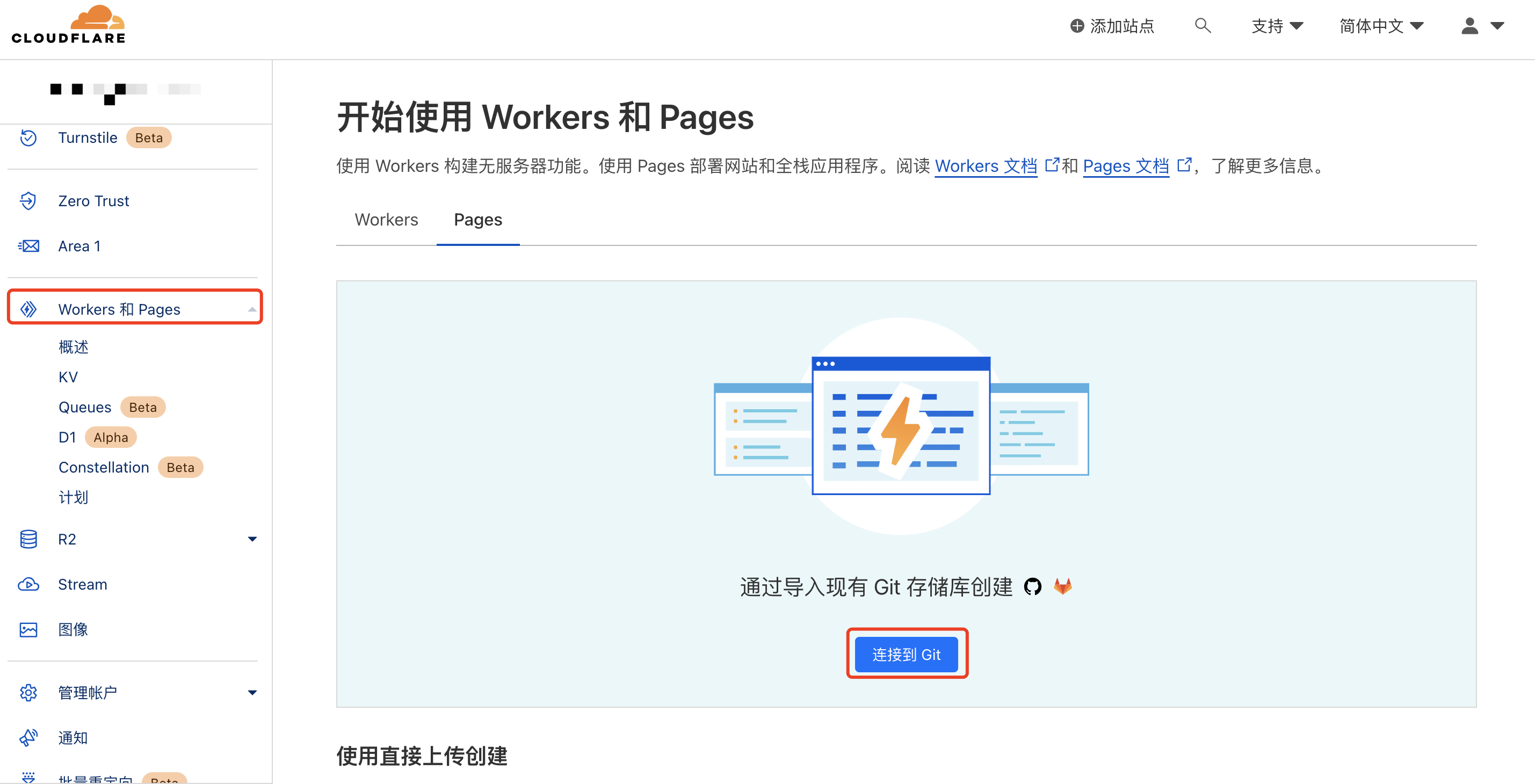Open the Workers 文档 link
The height and width of the screenshot is (784, 1535).
[986, 165]
